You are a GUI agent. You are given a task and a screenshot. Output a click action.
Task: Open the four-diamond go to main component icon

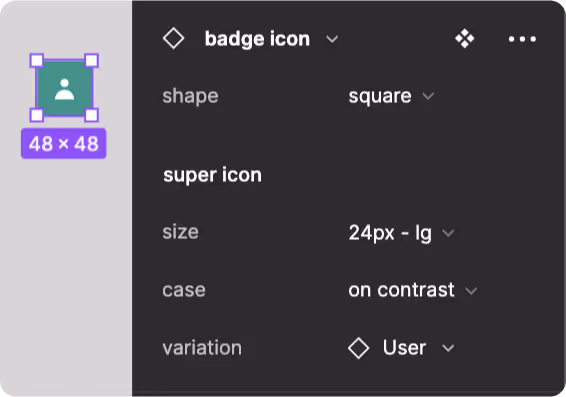[x=465, y=39]
